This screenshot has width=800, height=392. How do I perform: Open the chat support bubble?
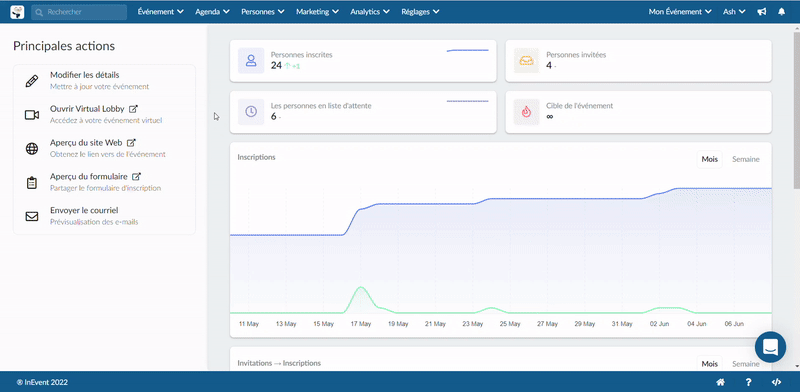point(770,347)
